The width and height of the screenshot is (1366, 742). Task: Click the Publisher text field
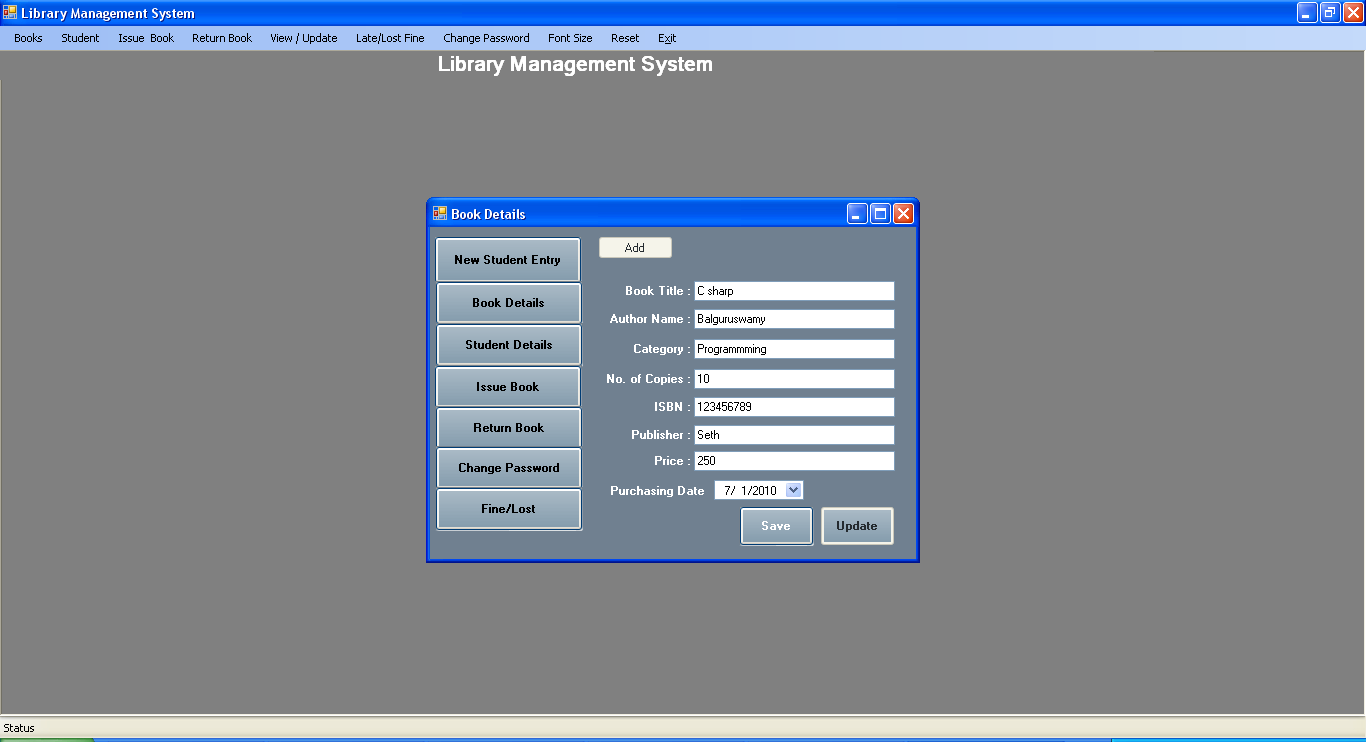(x=794, y=435)
